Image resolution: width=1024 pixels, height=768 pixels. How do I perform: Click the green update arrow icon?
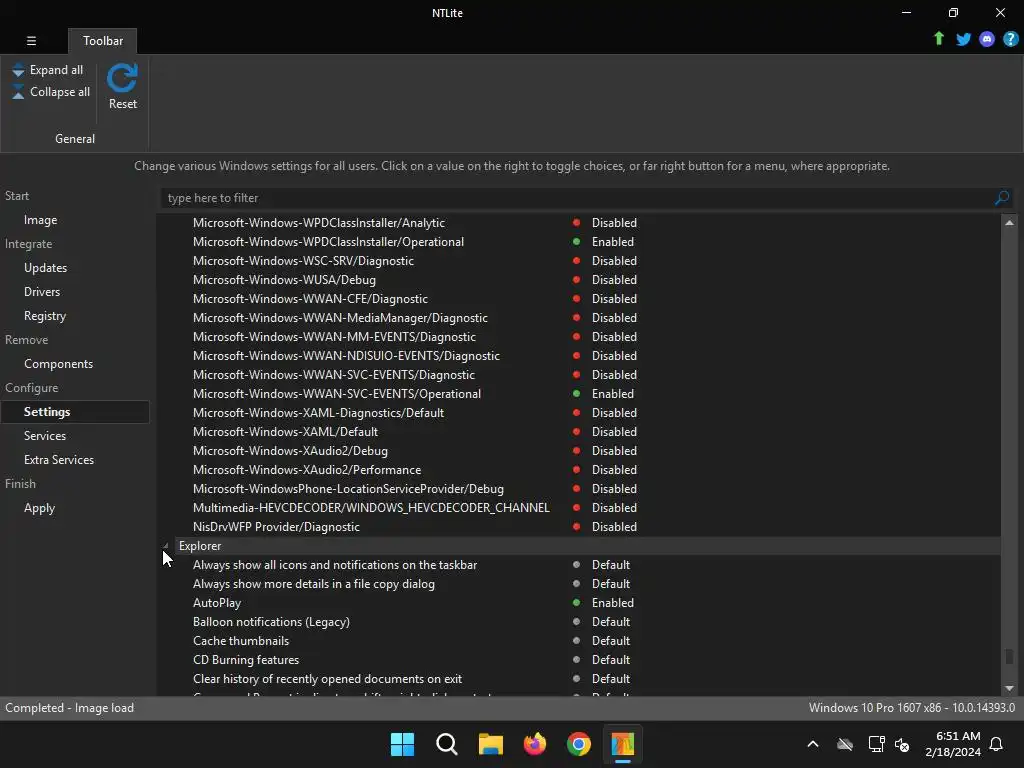938,39
